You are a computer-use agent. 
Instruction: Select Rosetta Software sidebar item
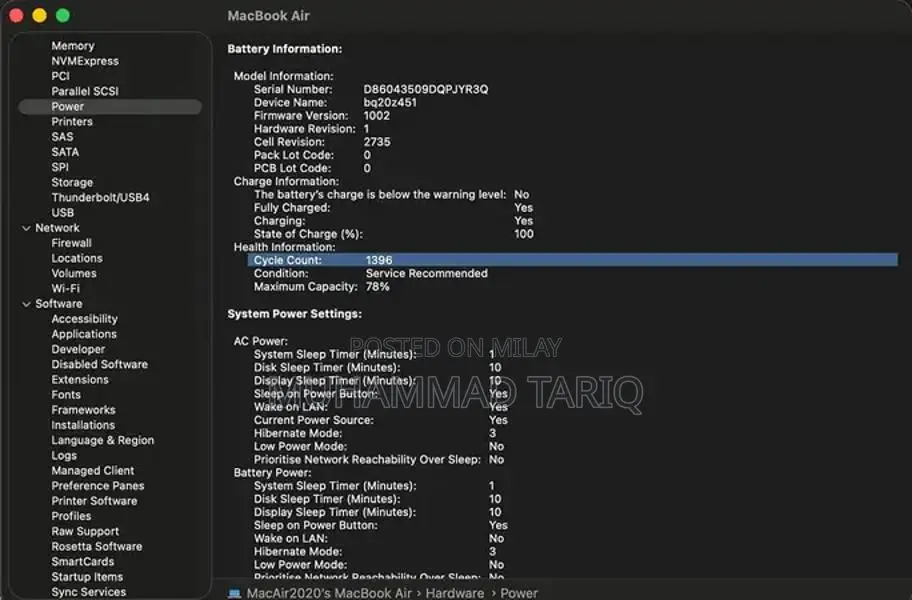point(97,547)
